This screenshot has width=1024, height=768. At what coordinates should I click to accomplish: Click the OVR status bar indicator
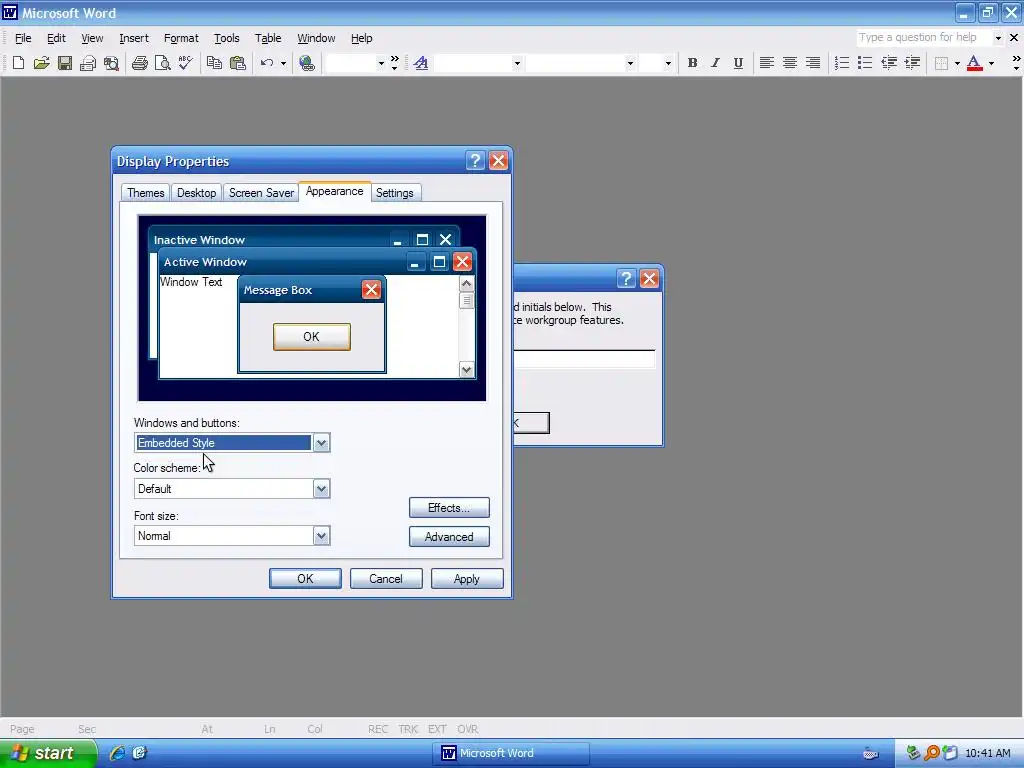[x=468, y=729]
